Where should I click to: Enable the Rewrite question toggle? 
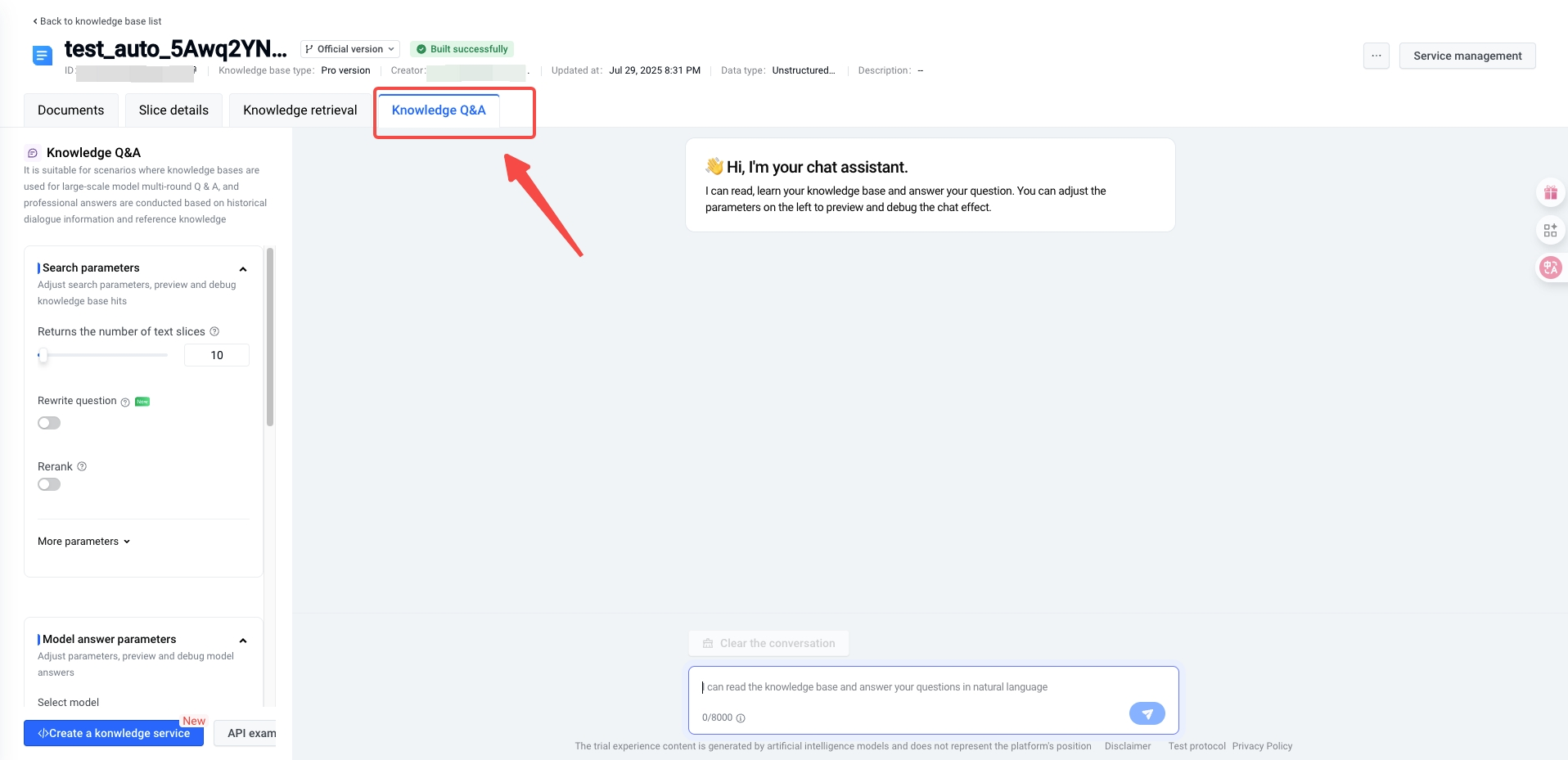pyautogui.click(x=49, y=423)
